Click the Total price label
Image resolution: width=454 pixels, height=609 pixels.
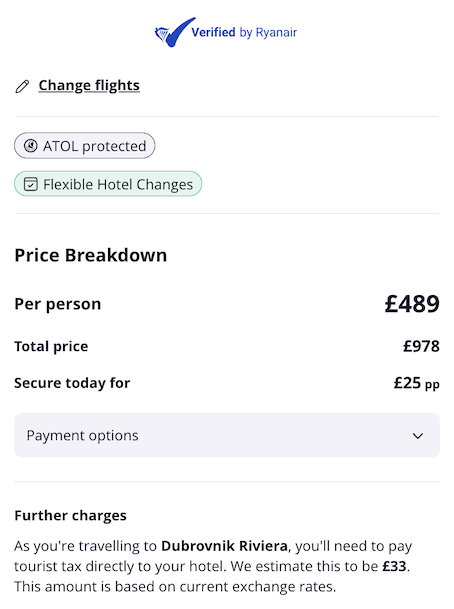(51, 346)
